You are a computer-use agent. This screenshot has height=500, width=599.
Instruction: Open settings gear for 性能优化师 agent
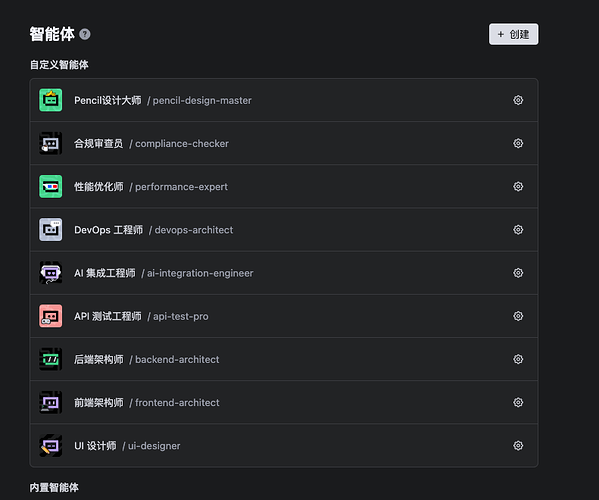point(518,186)
